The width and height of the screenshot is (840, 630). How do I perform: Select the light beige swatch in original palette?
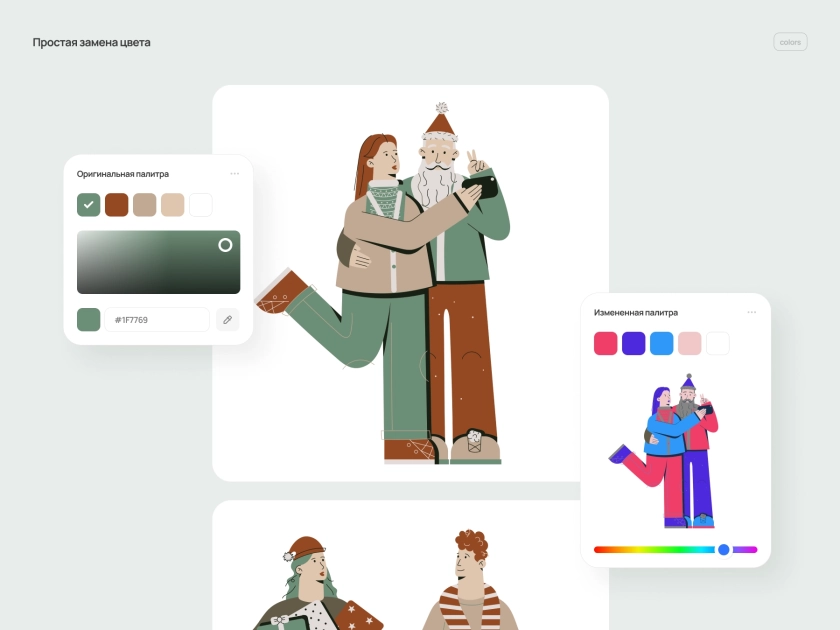coord(172,205)
